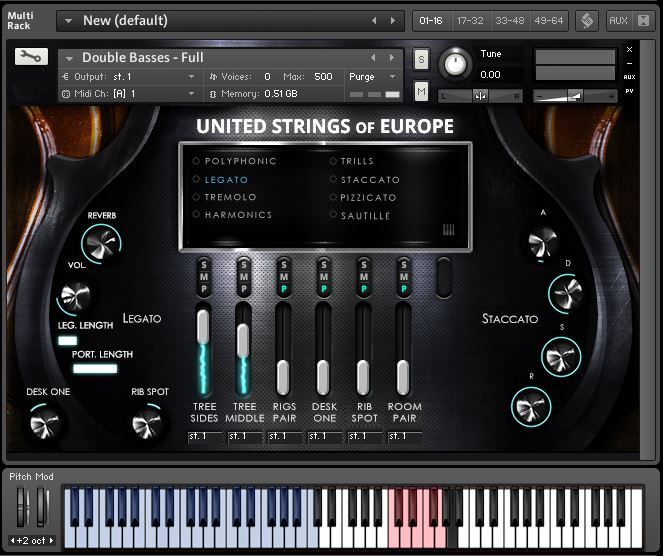The width and height of the screenshot is (663, 556).
Task: Click the Leg. Length value bar
Action: click(68, 340)
